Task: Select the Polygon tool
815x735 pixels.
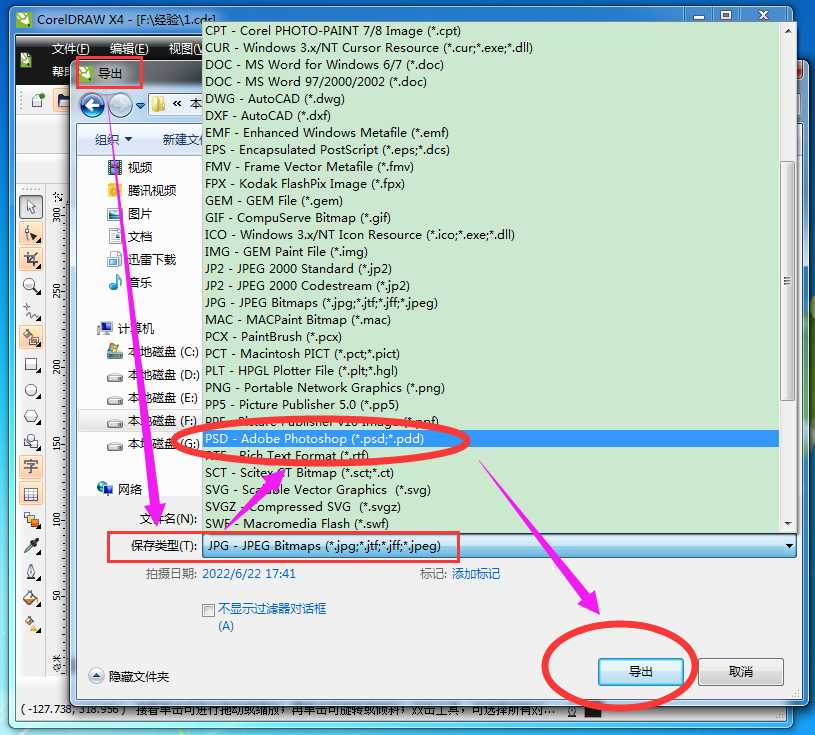Action: [31, 416]
